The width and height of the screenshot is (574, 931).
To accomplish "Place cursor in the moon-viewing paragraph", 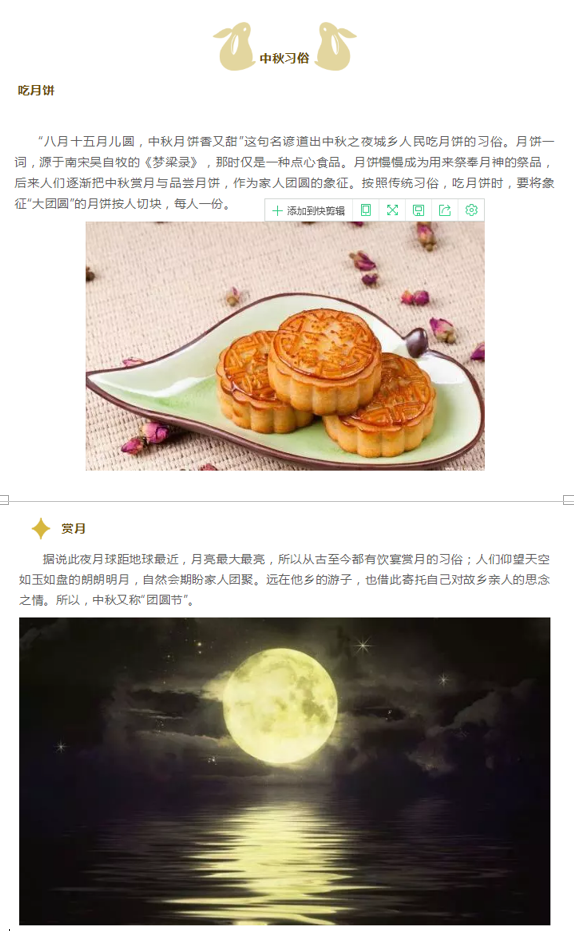I will 284,580.
